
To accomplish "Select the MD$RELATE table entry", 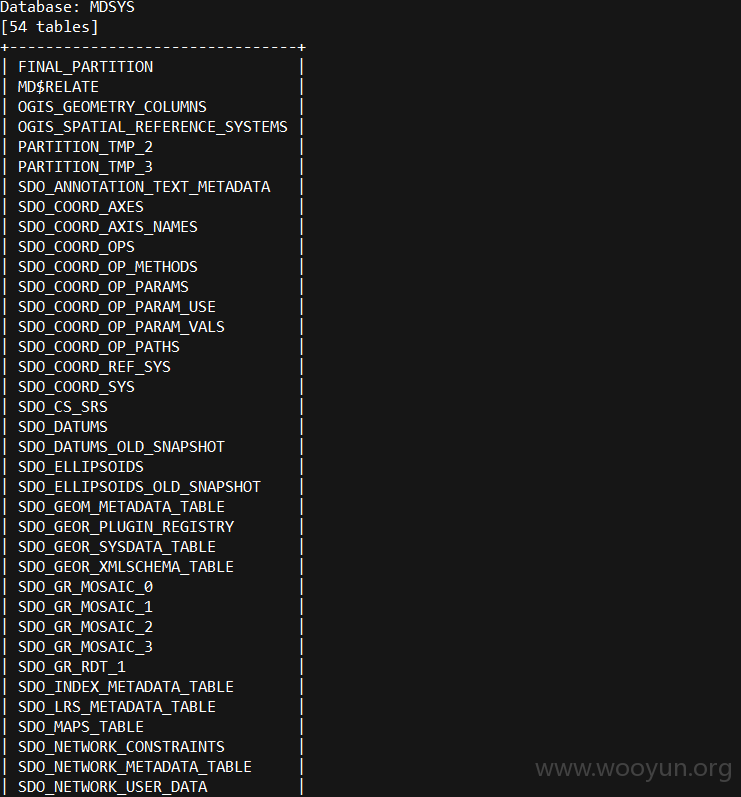I will click(x=58, y=87).
